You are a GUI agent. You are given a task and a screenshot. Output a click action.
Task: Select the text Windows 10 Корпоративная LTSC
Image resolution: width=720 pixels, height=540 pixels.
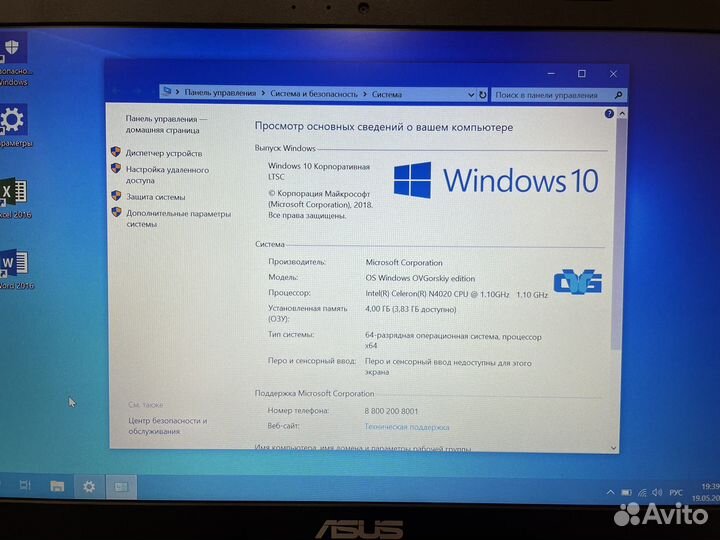[x=319, y=171]
